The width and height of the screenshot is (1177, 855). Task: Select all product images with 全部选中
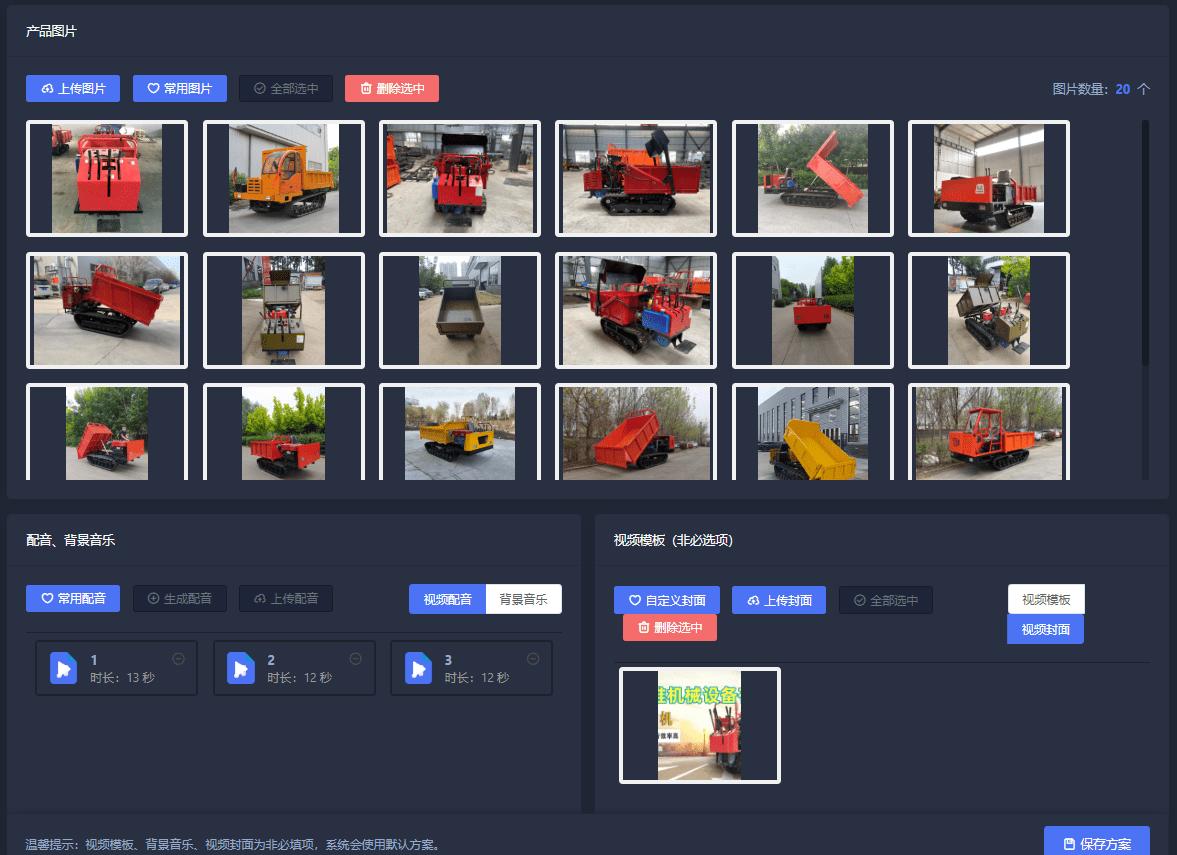pos(286,88)
